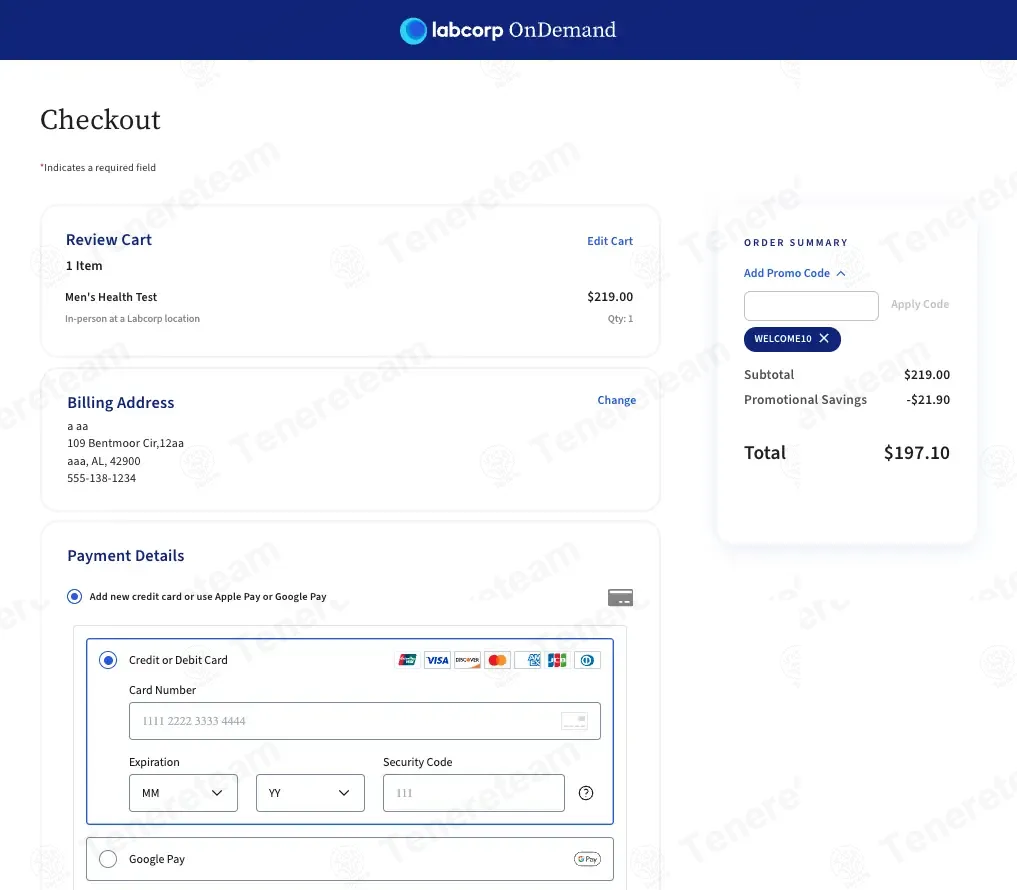This screenshot has height=890, width=1017.
Task: Click the UnionPay card icon
Action: pos(408,660)
